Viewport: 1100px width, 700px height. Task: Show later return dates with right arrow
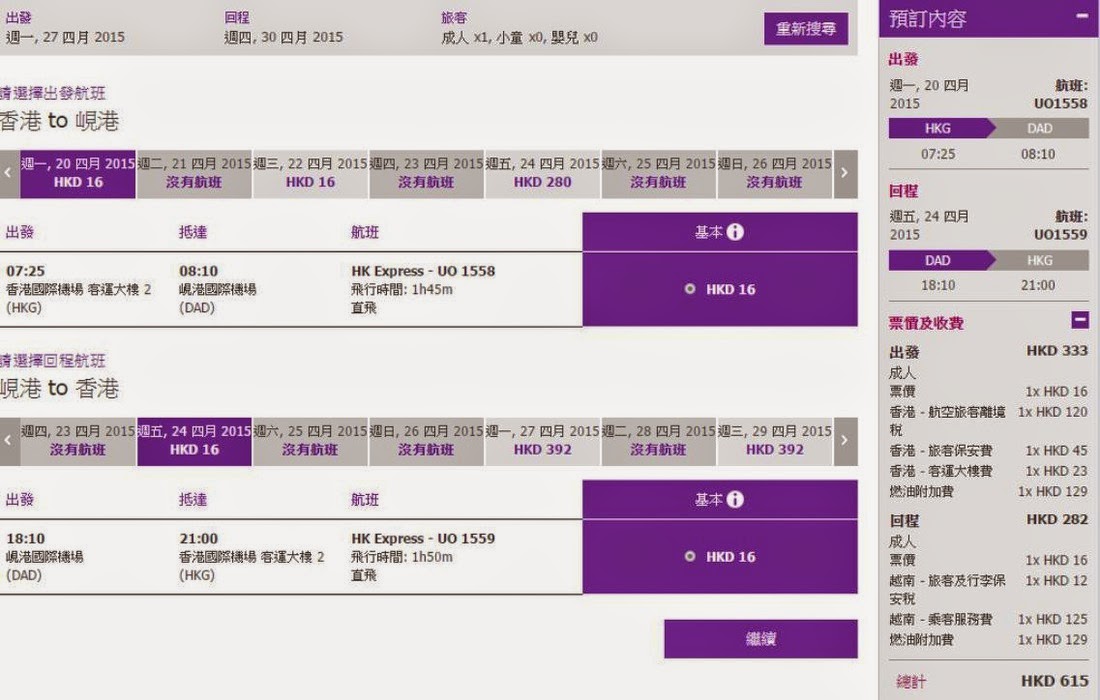845,441
